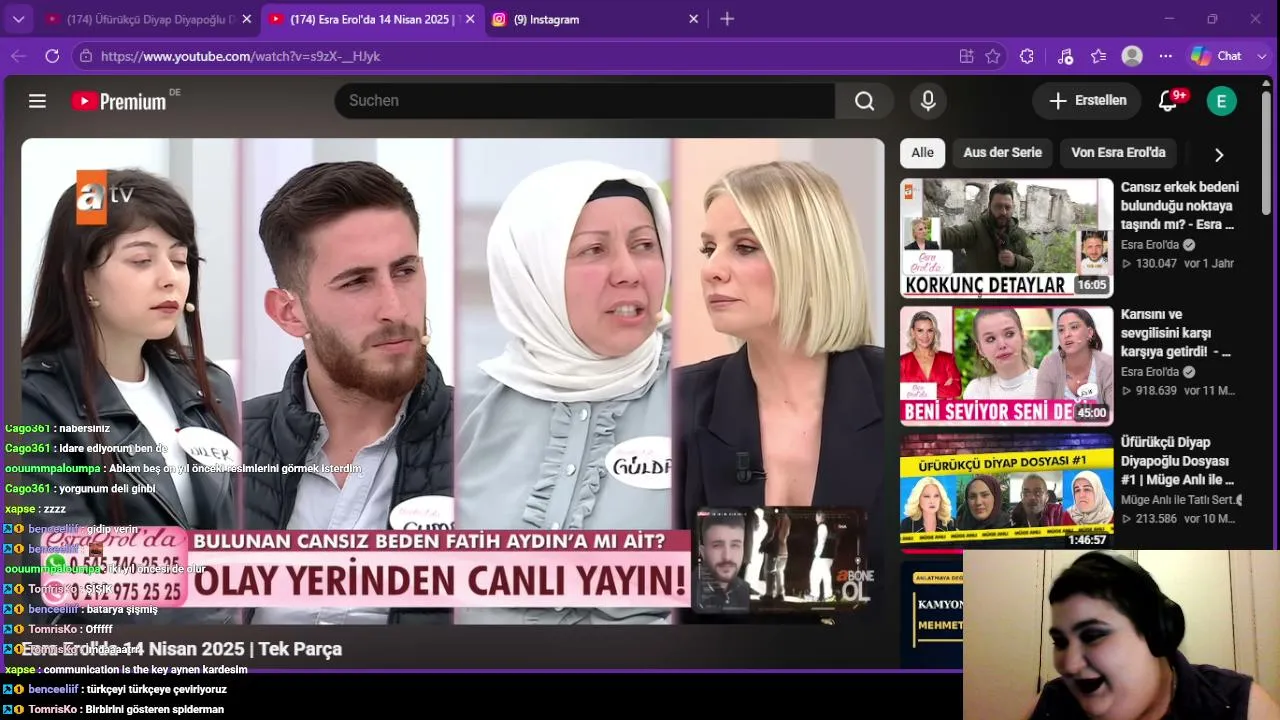
Task: Select the Esra Erol'da 14 Nisan 2025 tab
Action: (372, 19)
